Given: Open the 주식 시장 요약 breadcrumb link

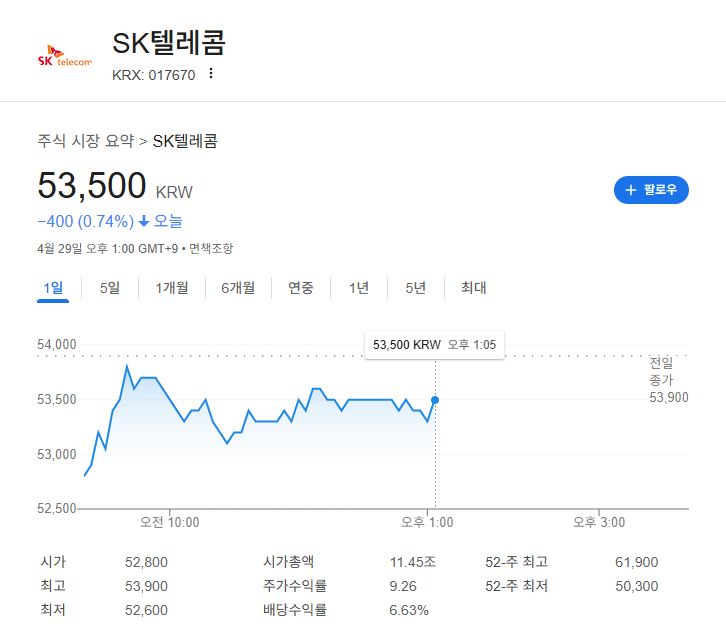Looking at the screenshot, I should coord(86,141).
